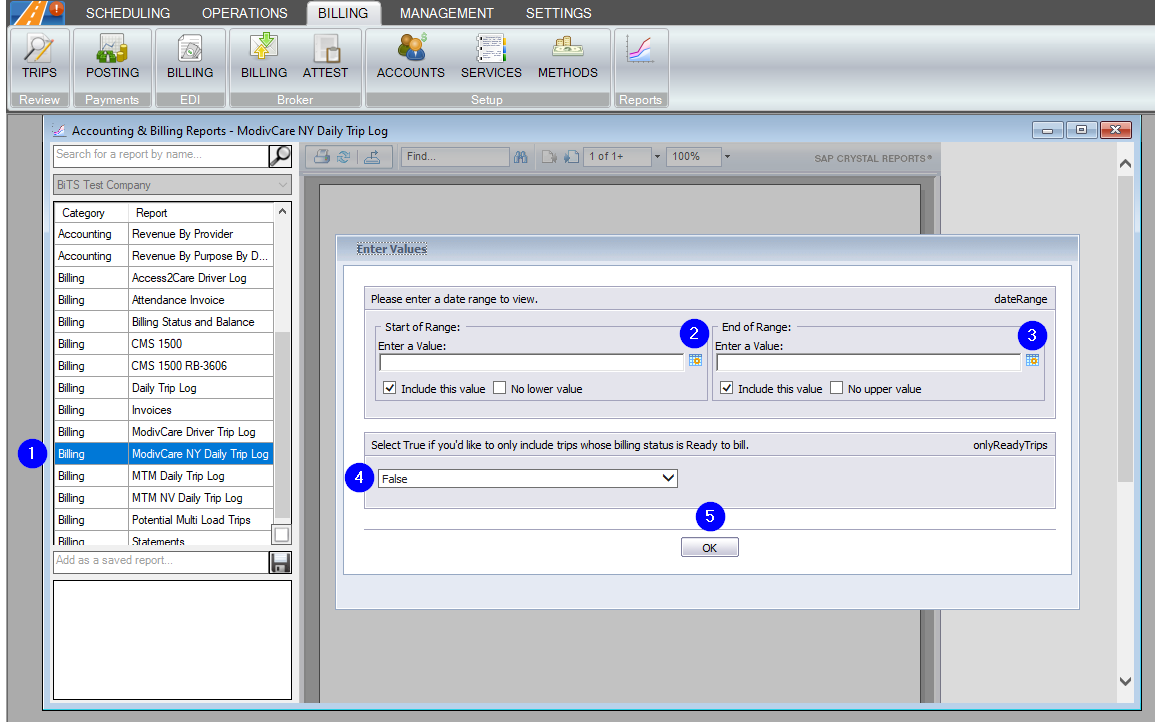
Task: Toggle Include this value for Start of Range
Action: [389, 389]
